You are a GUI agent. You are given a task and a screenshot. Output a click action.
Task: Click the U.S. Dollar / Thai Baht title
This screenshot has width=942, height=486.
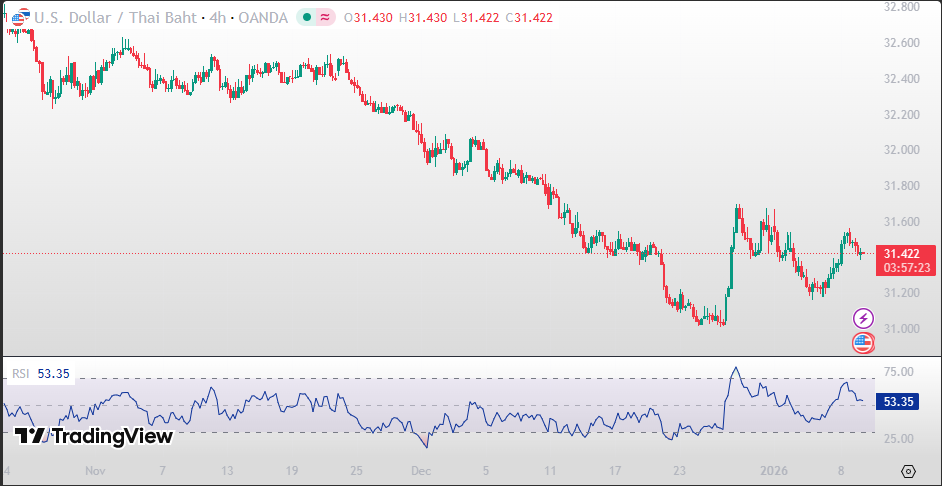click(114, 18)
